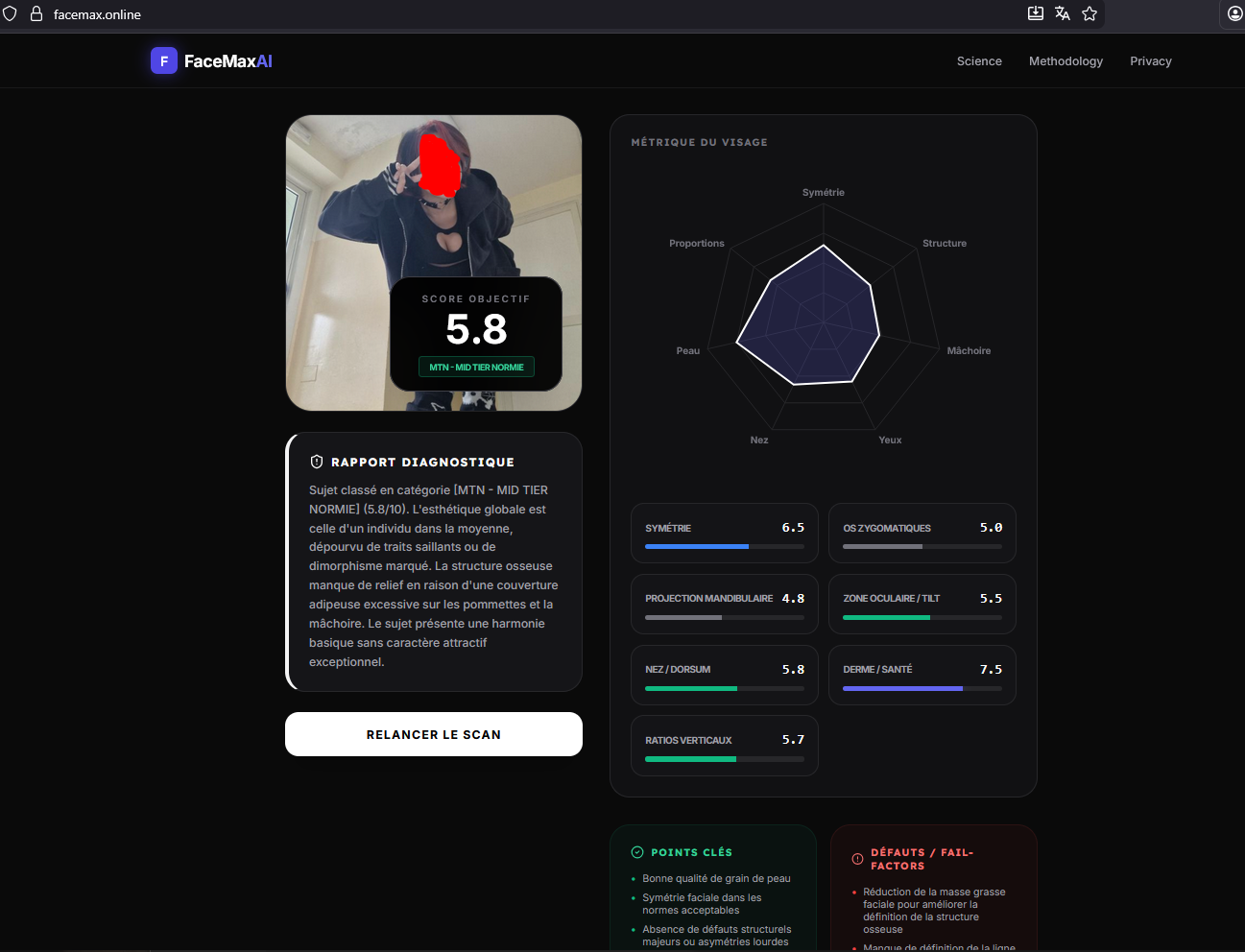Click the MTN - Mid Tier Normie badge
The image size is (1245, 952).
click(x=476, y=367)
